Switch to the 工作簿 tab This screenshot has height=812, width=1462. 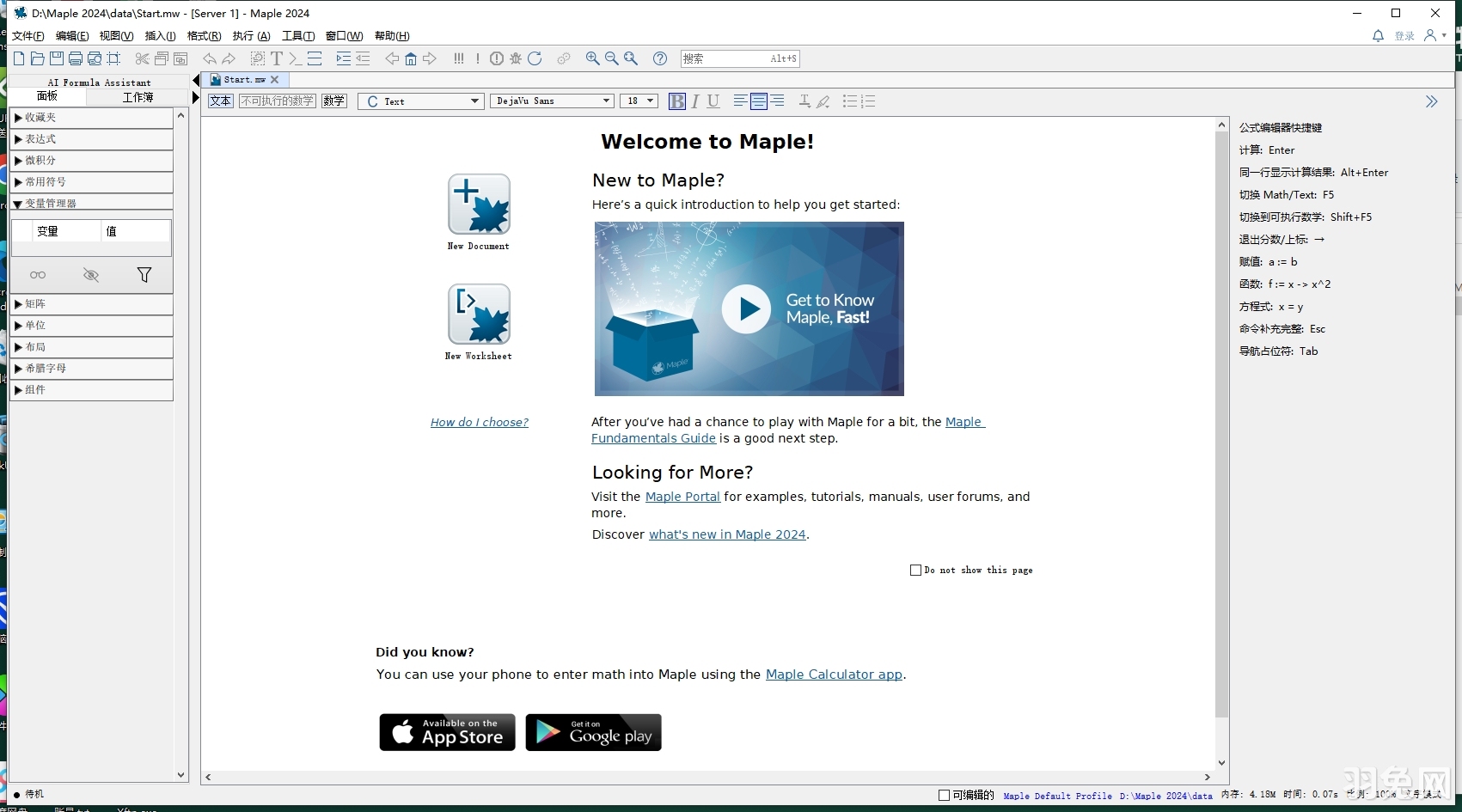(138, 97)
